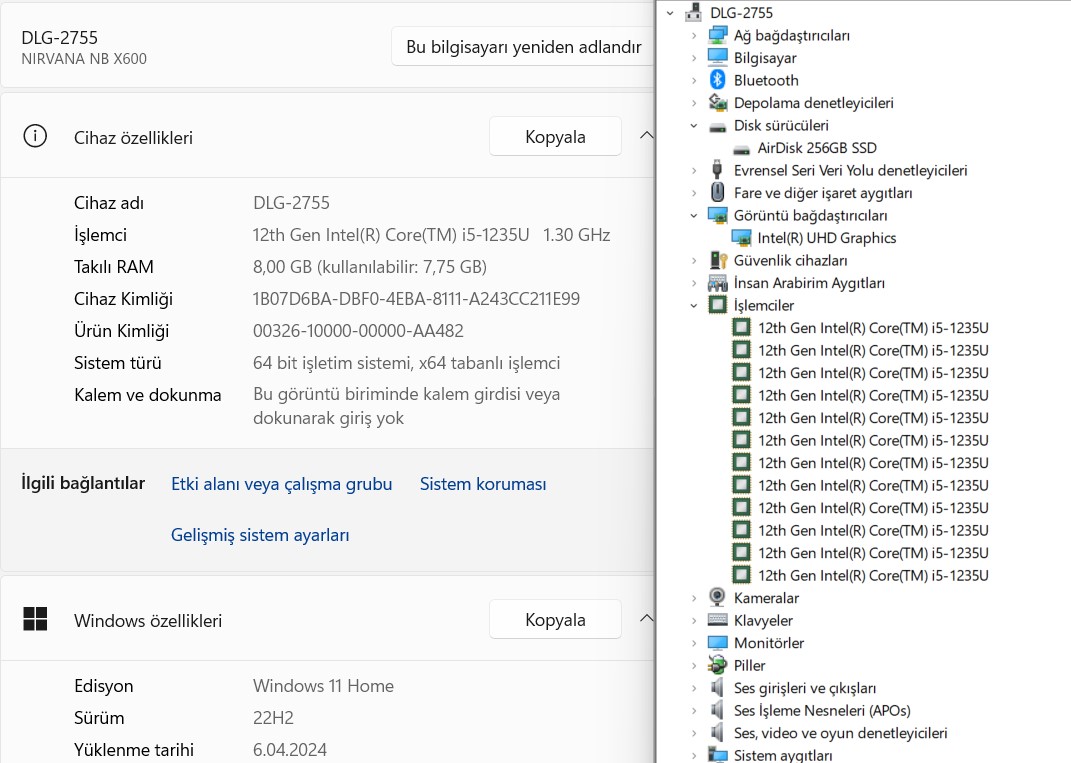Click the Ses İşleme Nesneleri (APOs) icon
Screen dimensions: 1071x763
[717, 710]
